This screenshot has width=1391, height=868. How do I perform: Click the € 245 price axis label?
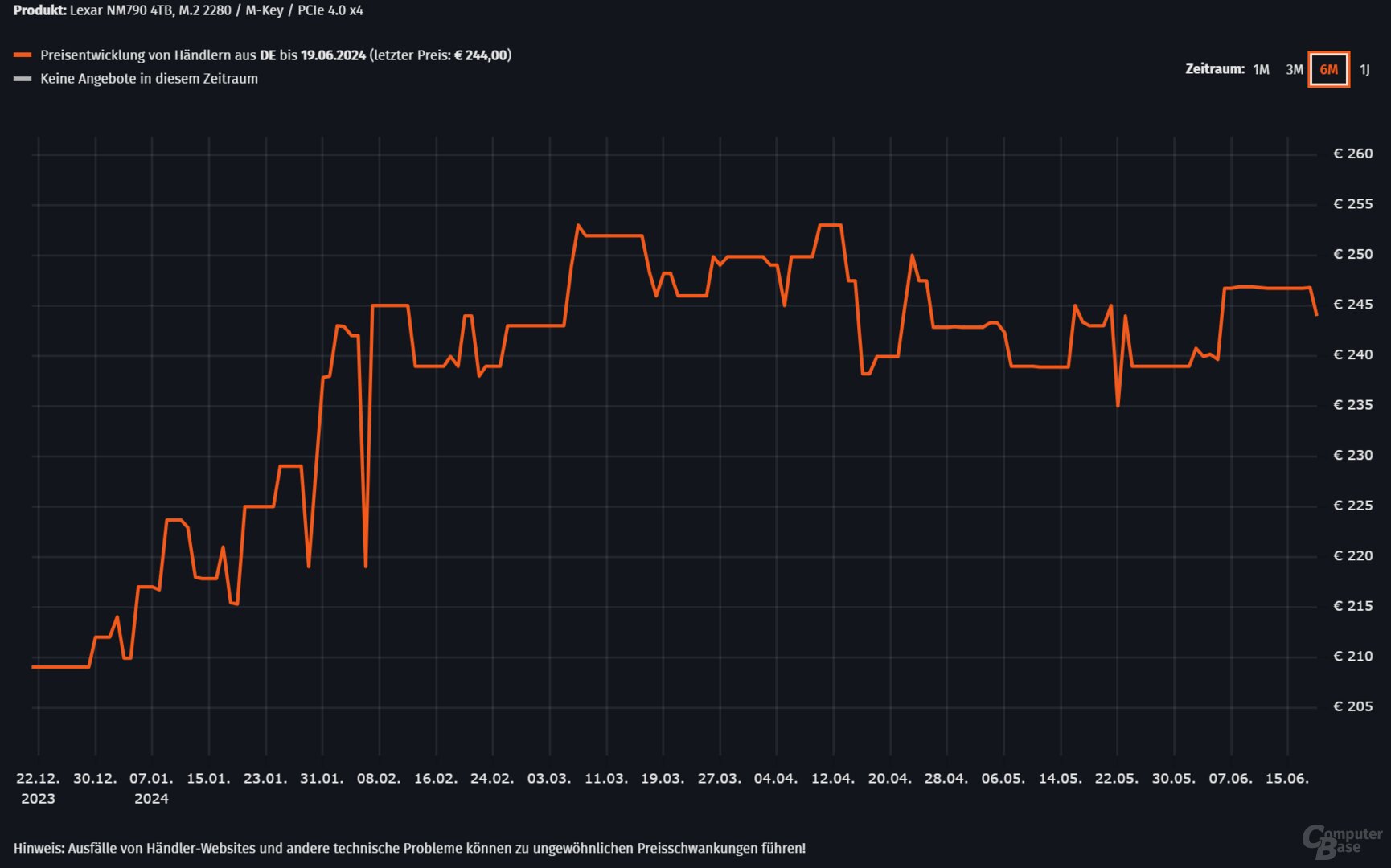[x=1352, y=305]
